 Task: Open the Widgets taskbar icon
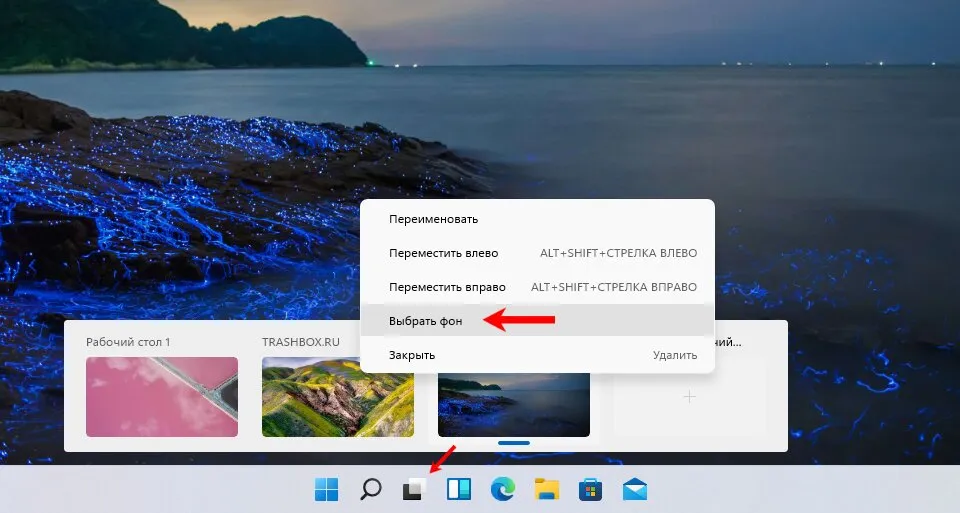[459, 489]
